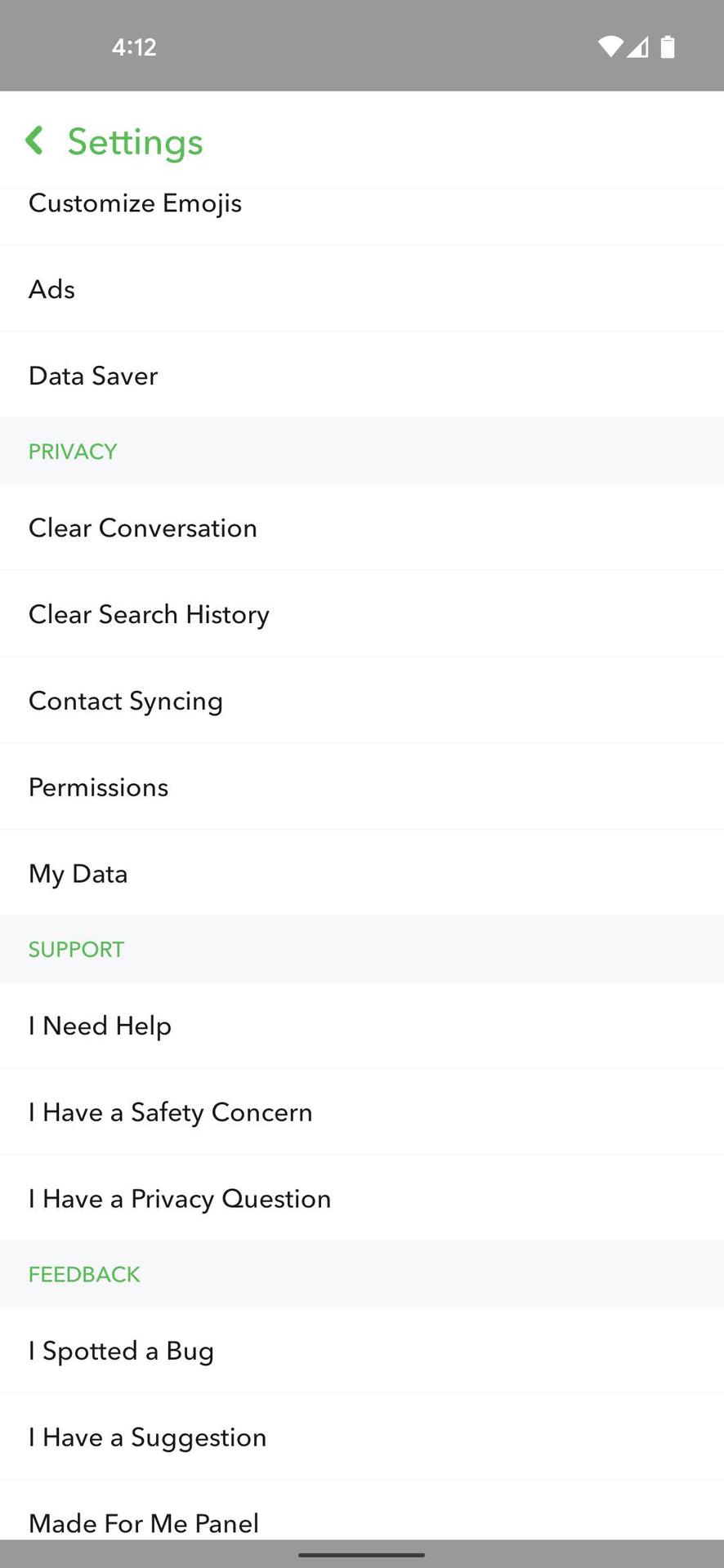Report via I Spotted a Bug
This screenshot has width=724, height=1568.
click(x=121, y=1351)
